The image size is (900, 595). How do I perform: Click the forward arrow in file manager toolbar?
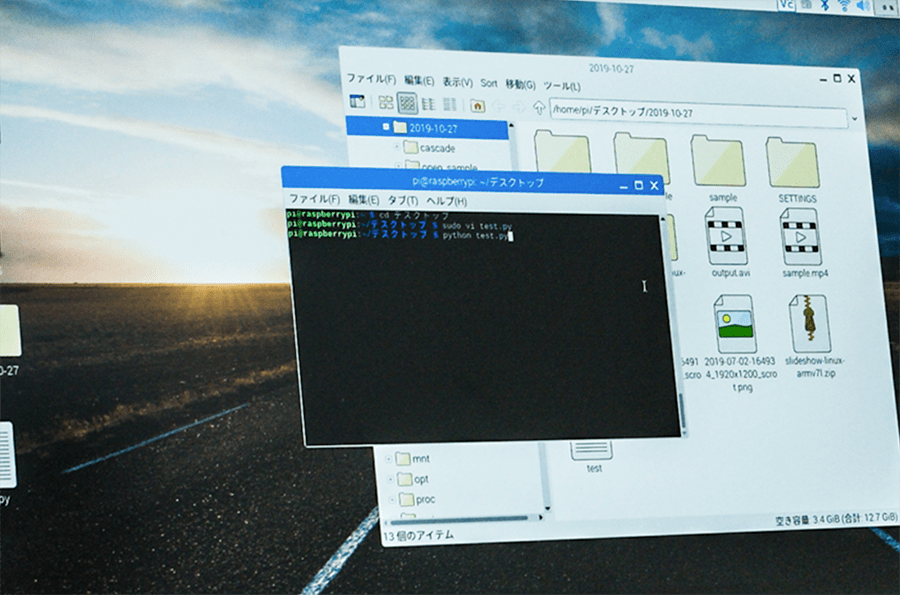[518, 107]
